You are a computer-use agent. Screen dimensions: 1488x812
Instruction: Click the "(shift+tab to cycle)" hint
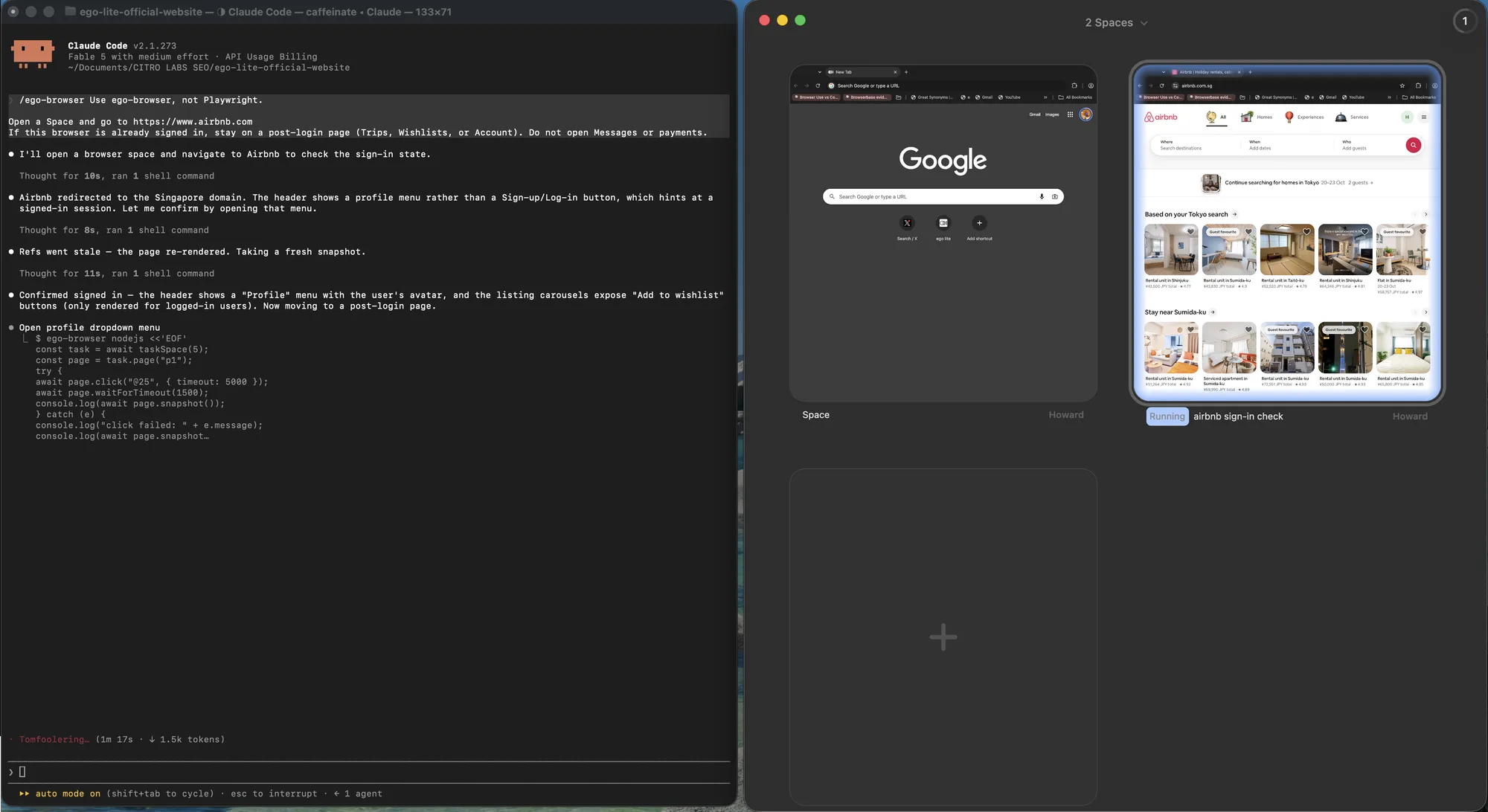pyautogui.click(x=160, y=793)
